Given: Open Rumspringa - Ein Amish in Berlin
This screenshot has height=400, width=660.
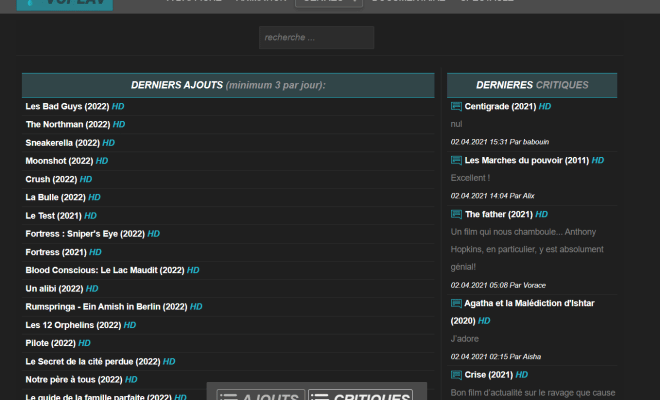Looking at the screenshot, I should pos(106,307).
